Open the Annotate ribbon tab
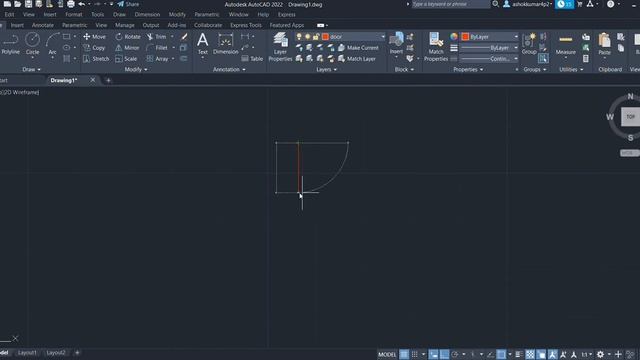The height and width of the screenshot is (360, 640). point(43,25)
